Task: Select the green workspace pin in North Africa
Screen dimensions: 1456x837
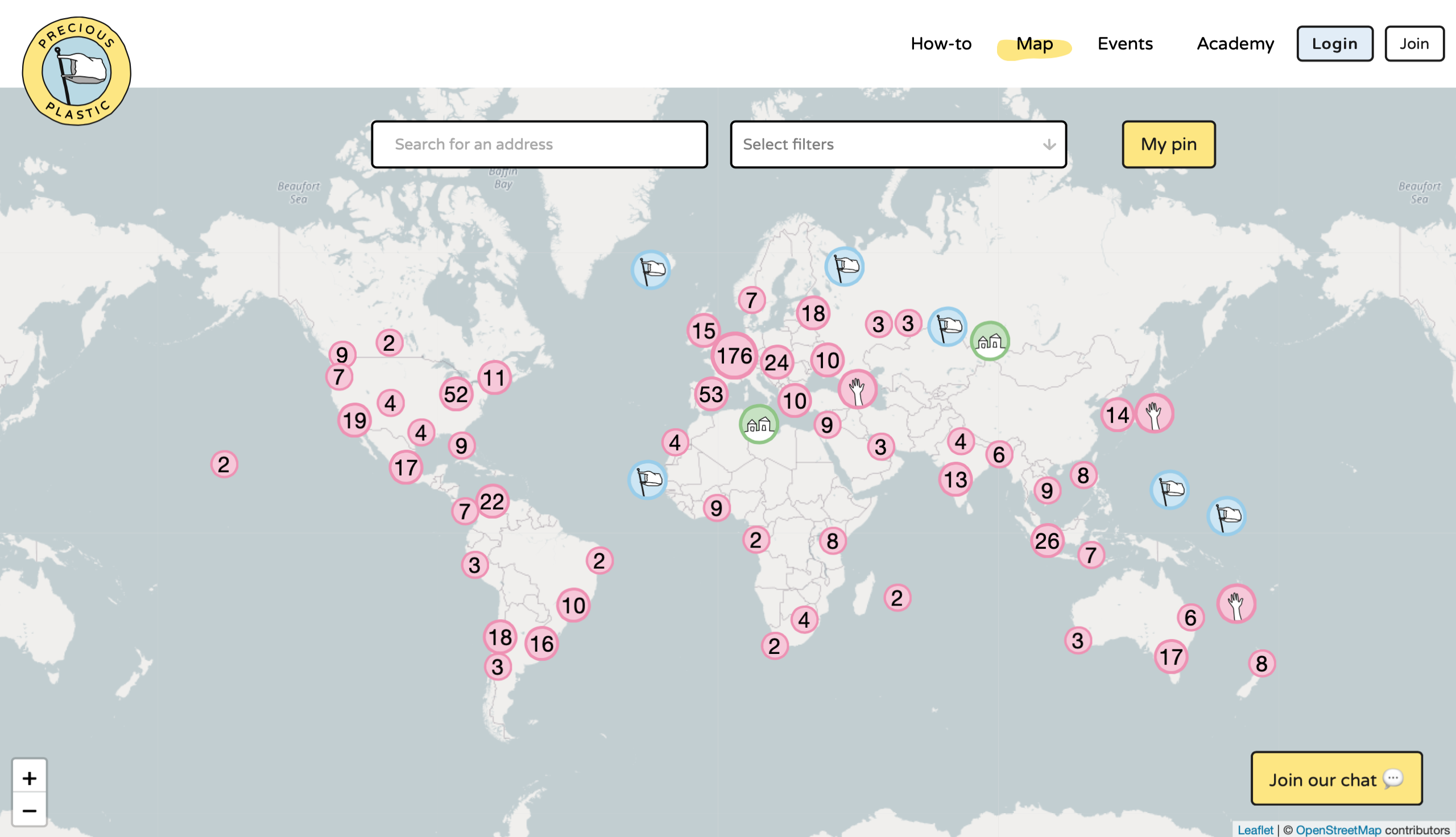Action: pyautogui.click(x=759, y=424)
